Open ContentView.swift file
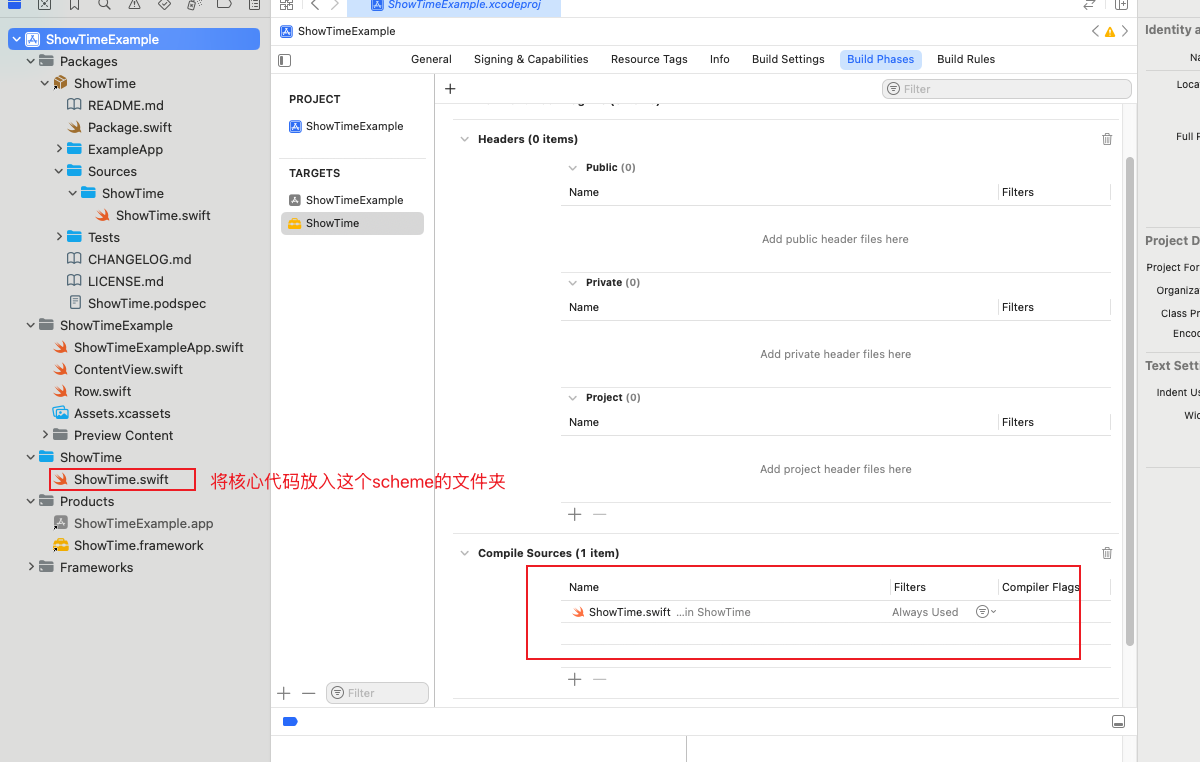 (128, 369)
